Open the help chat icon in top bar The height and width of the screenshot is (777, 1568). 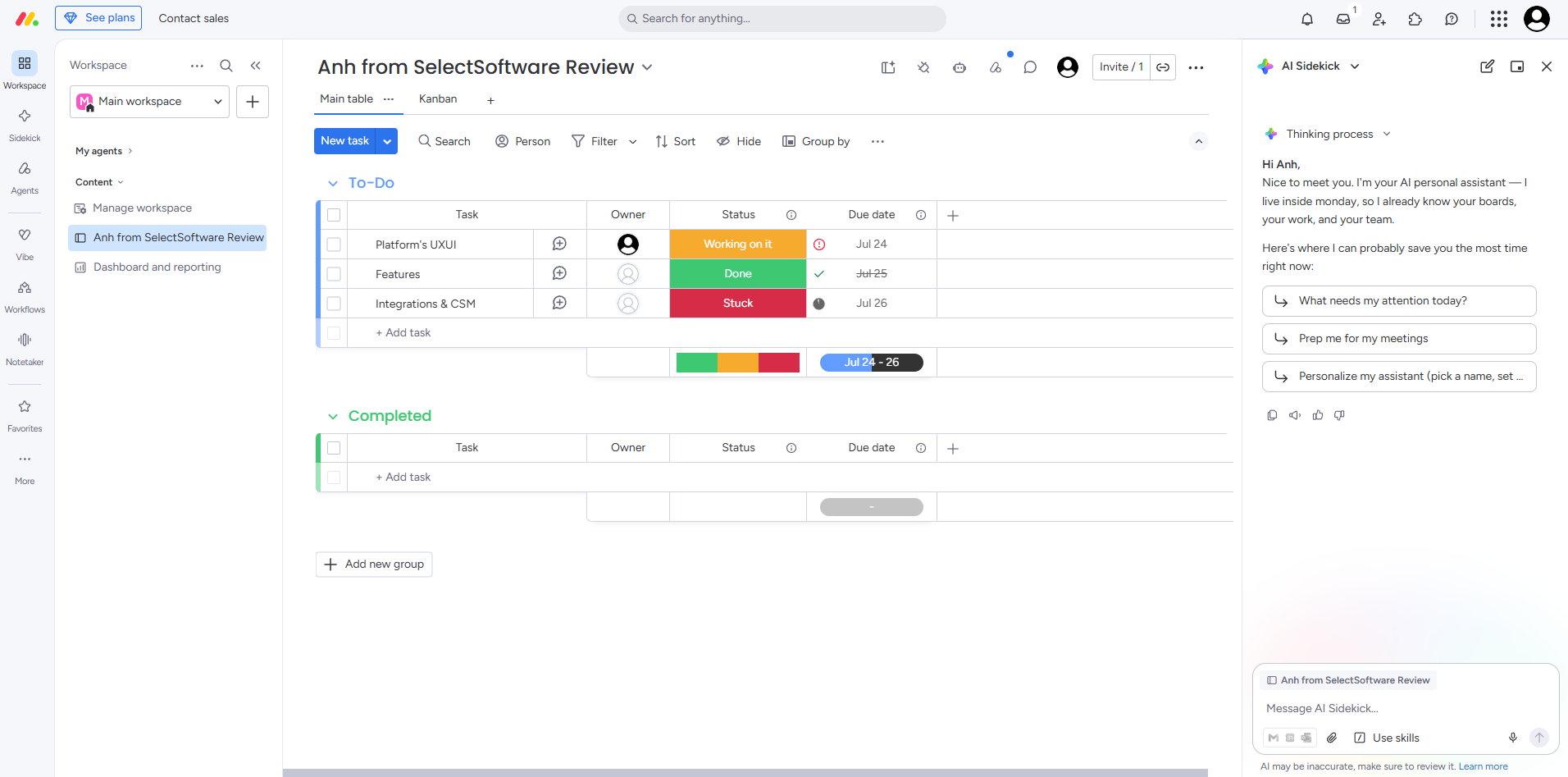click(1452, 19)
